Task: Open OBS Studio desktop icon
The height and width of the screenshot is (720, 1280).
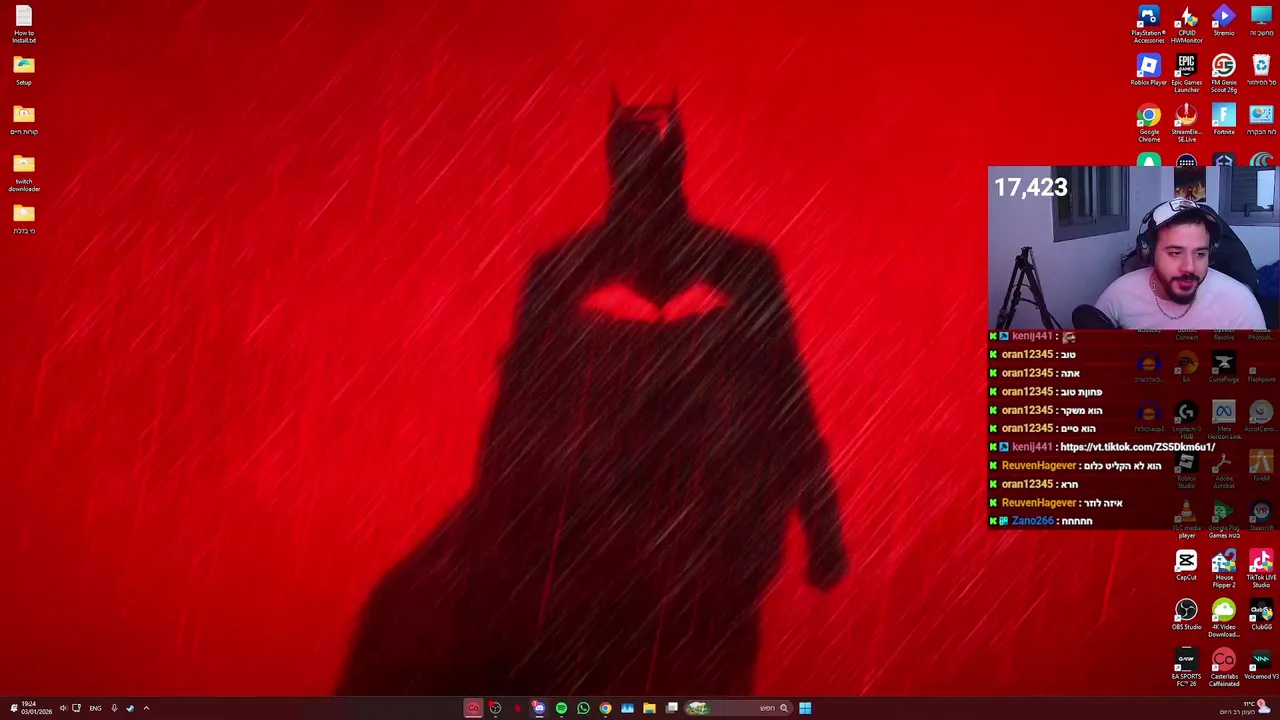Action: click(1186, 615)
